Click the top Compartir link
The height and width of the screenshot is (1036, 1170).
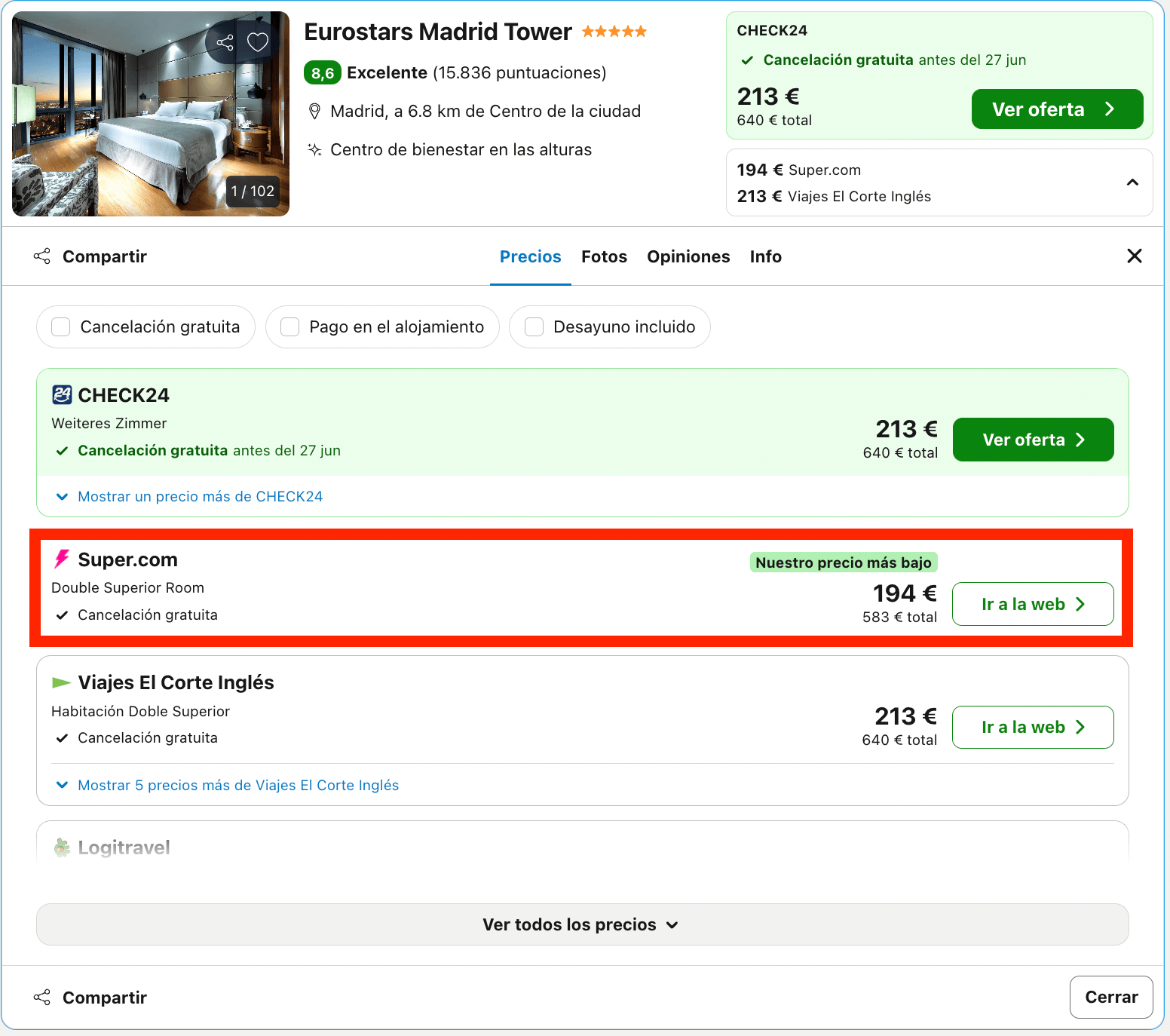pos(105,256)
